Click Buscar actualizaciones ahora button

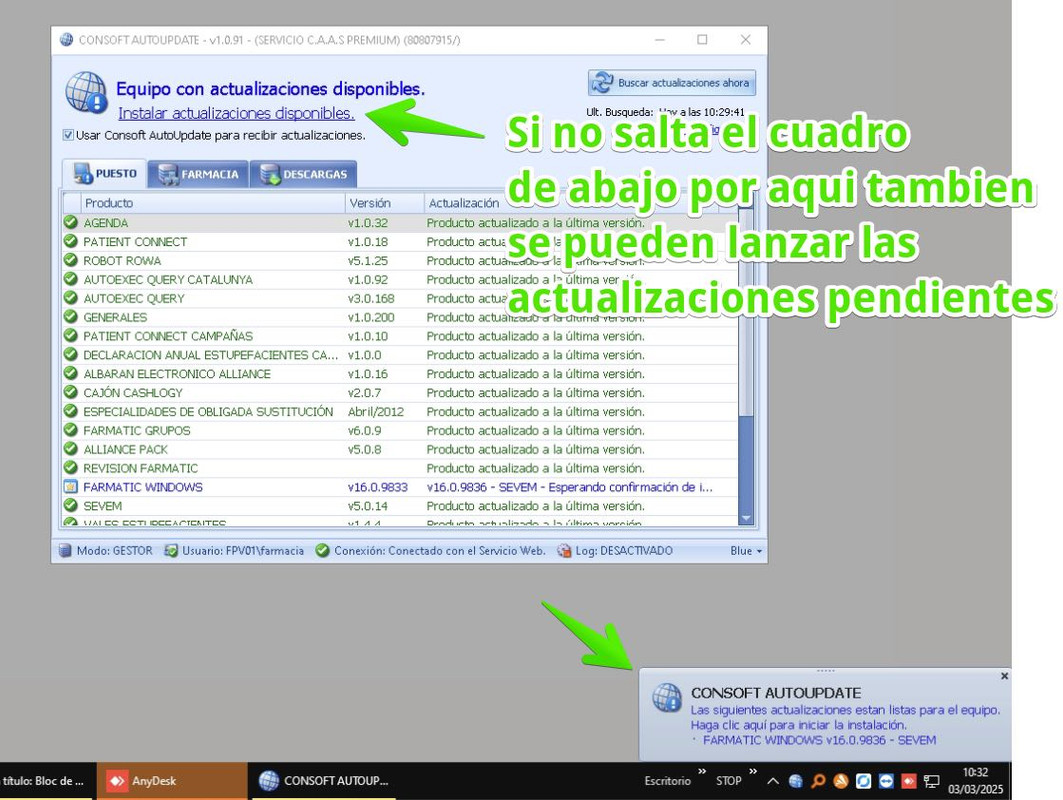coord(672,83)
